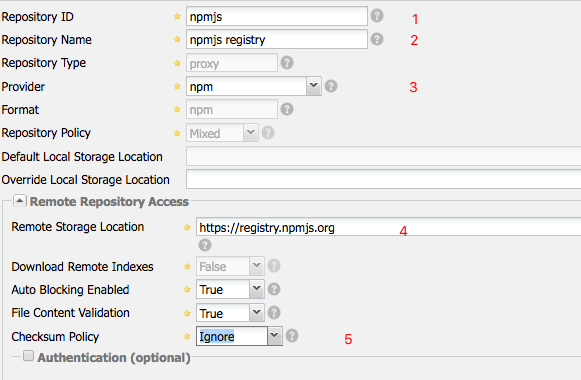Show help for Provider dropdown
This screenshot has height=380, width=581.
(331, 86)
